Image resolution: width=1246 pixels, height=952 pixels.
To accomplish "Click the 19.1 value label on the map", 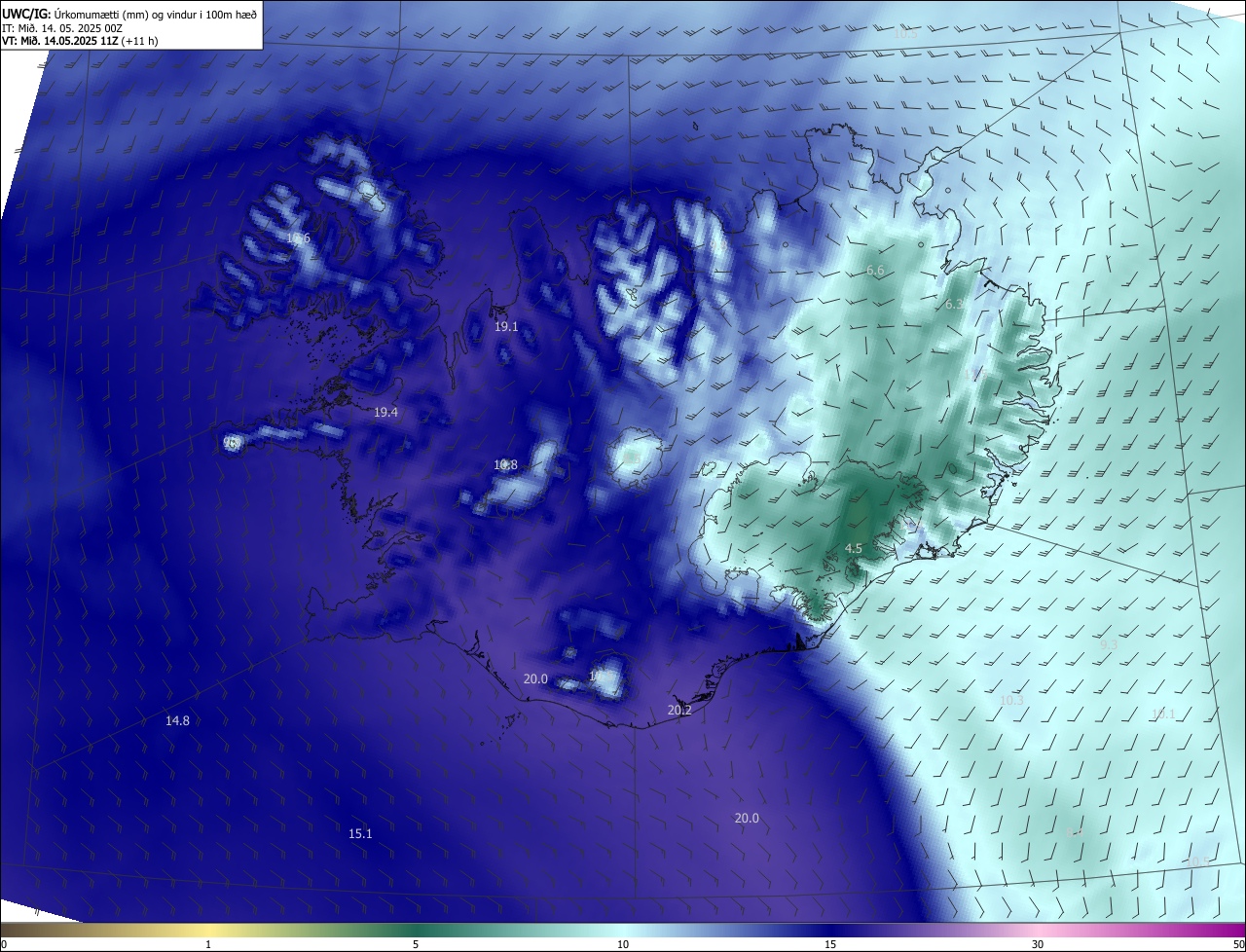I will click(506, 327).
